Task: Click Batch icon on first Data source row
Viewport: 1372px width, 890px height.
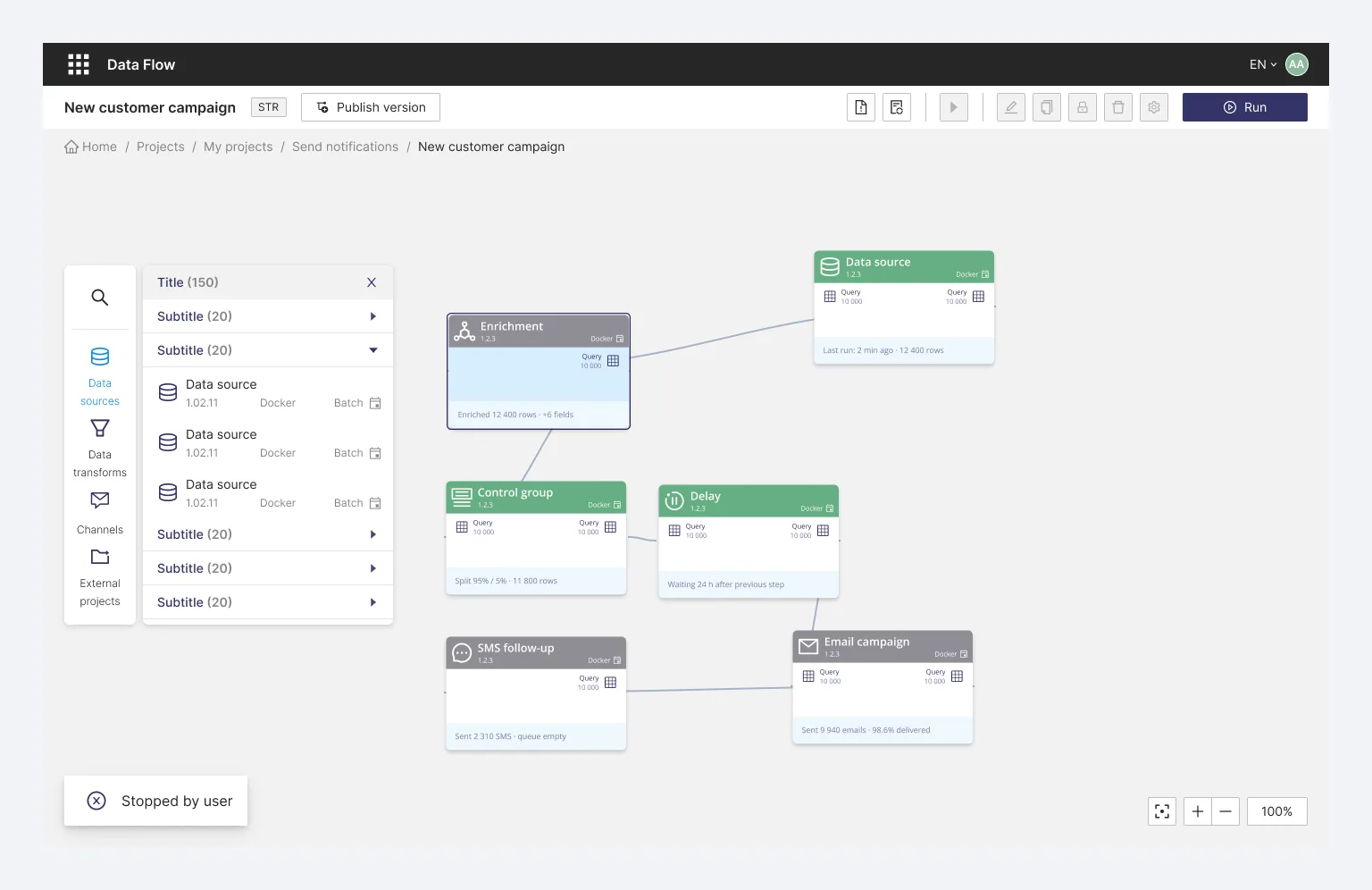Action: [375, 403]
